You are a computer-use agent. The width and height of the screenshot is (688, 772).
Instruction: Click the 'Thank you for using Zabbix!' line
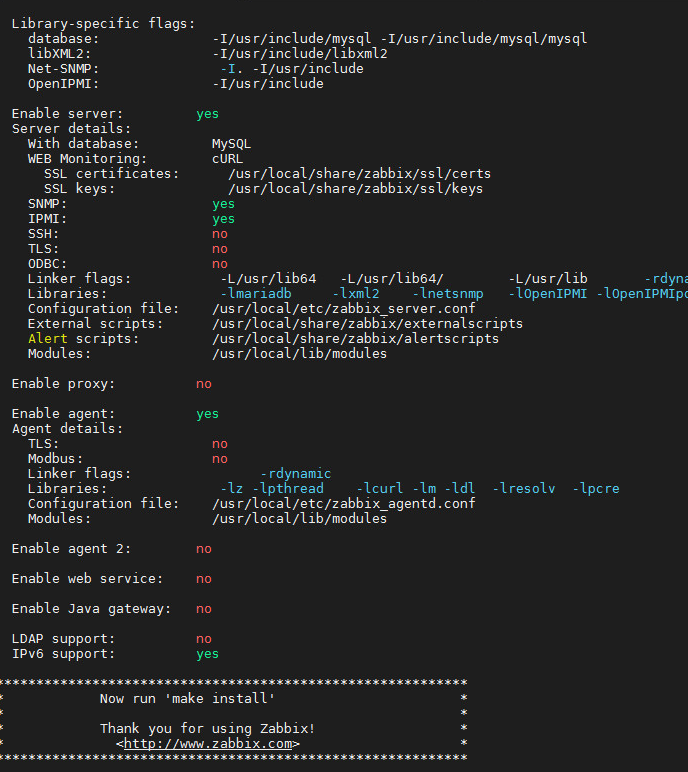(207, 729)
